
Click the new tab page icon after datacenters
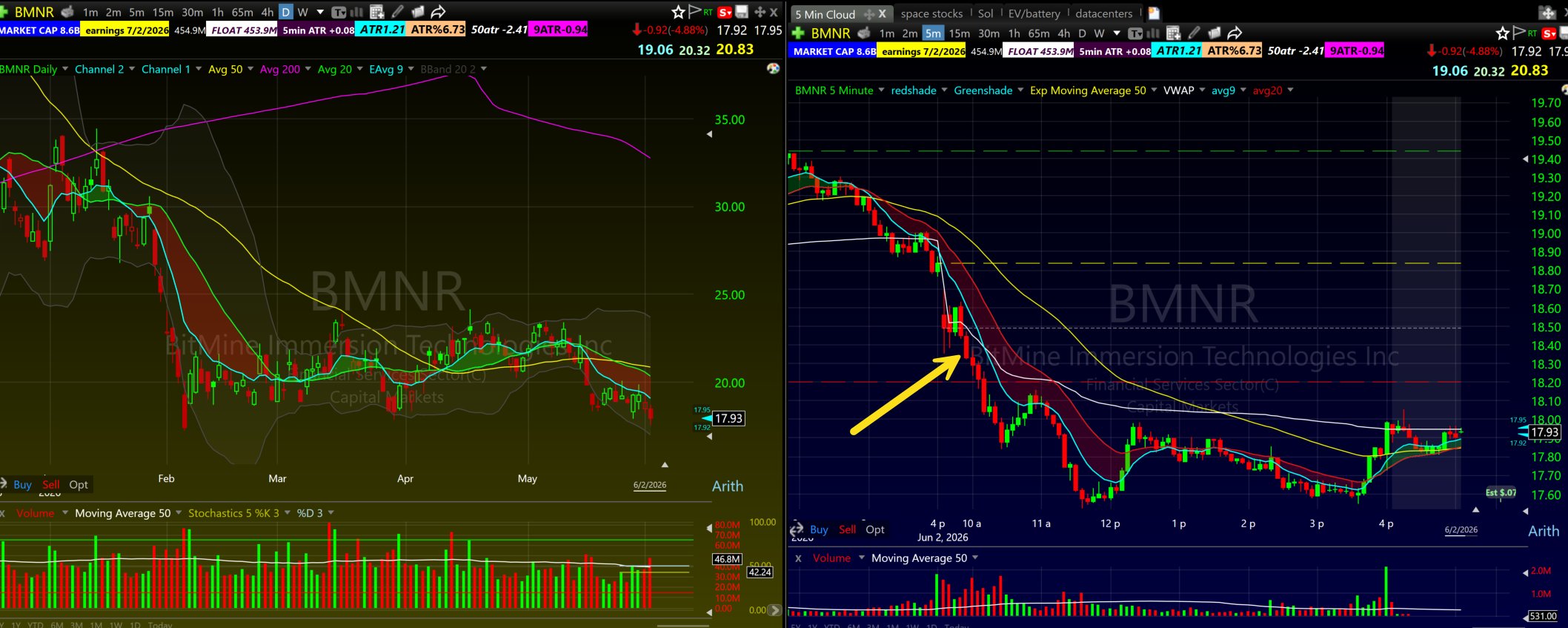click(x=1154, y=13)
